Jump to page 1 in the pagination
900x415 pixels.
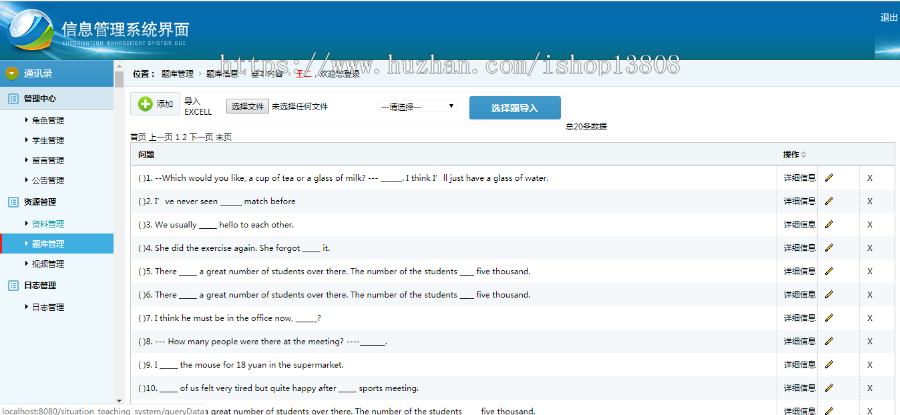coord(177,137)
